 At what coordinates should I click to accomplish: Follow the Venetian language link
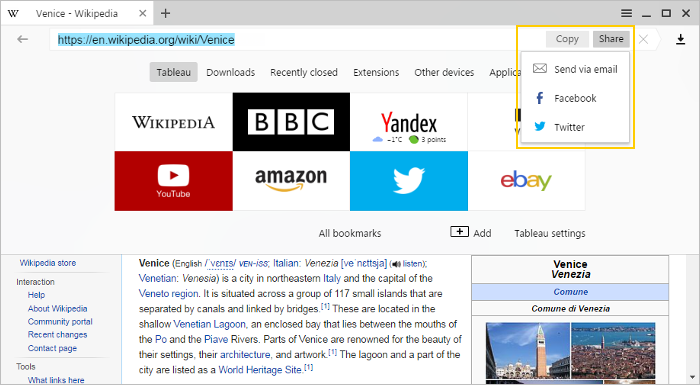(x=158, y=278)
